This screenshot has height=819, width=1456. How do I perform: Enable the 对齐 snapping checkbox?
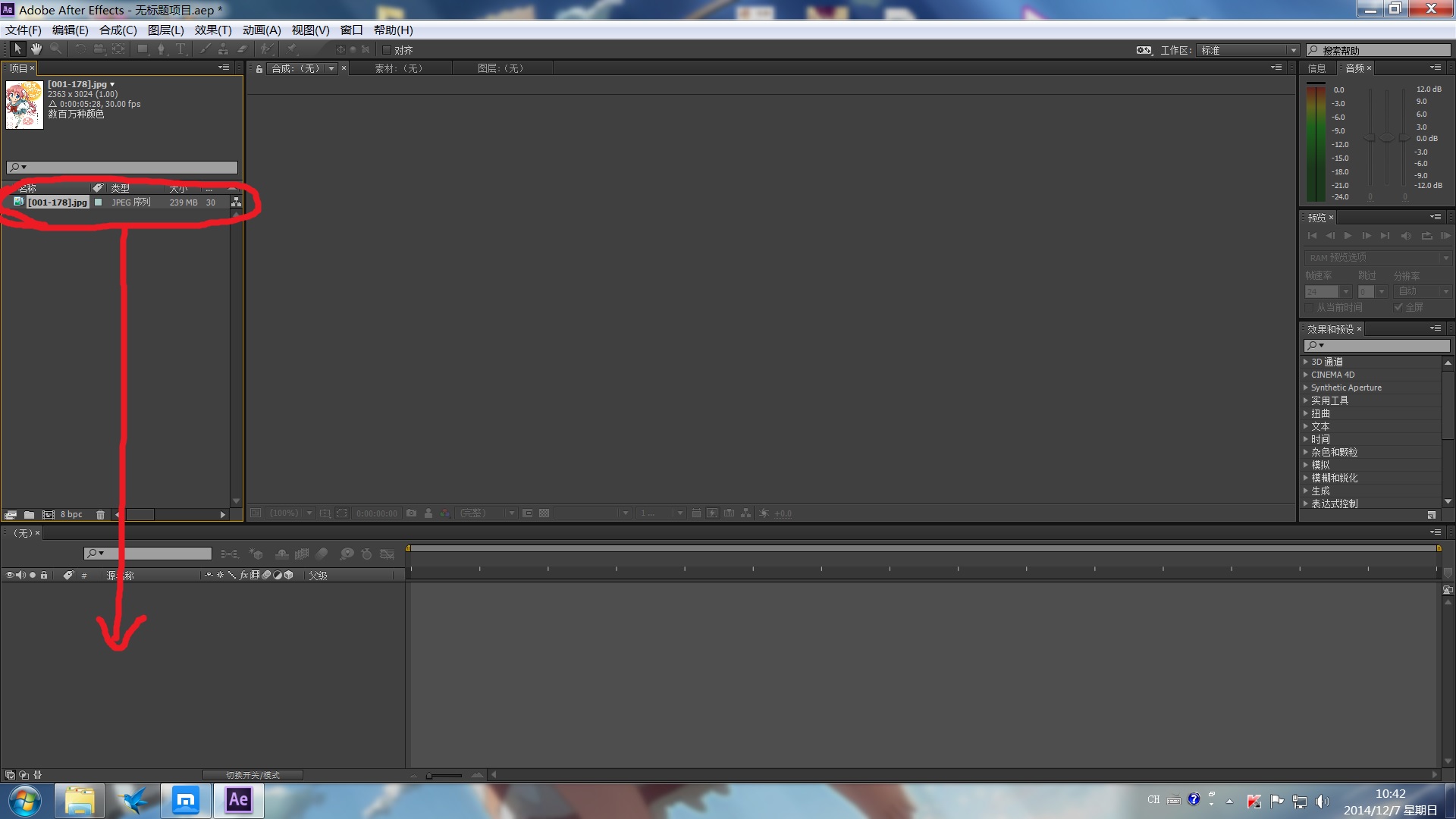click(x=387, y=50)
